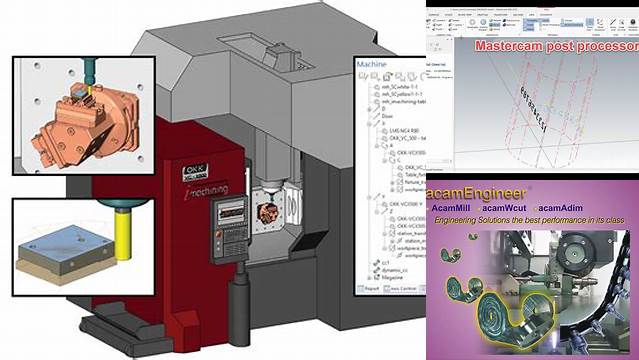Click the acamWcut label on the purple banner
This screenshot has width=639, height=360.
point(504,208)
